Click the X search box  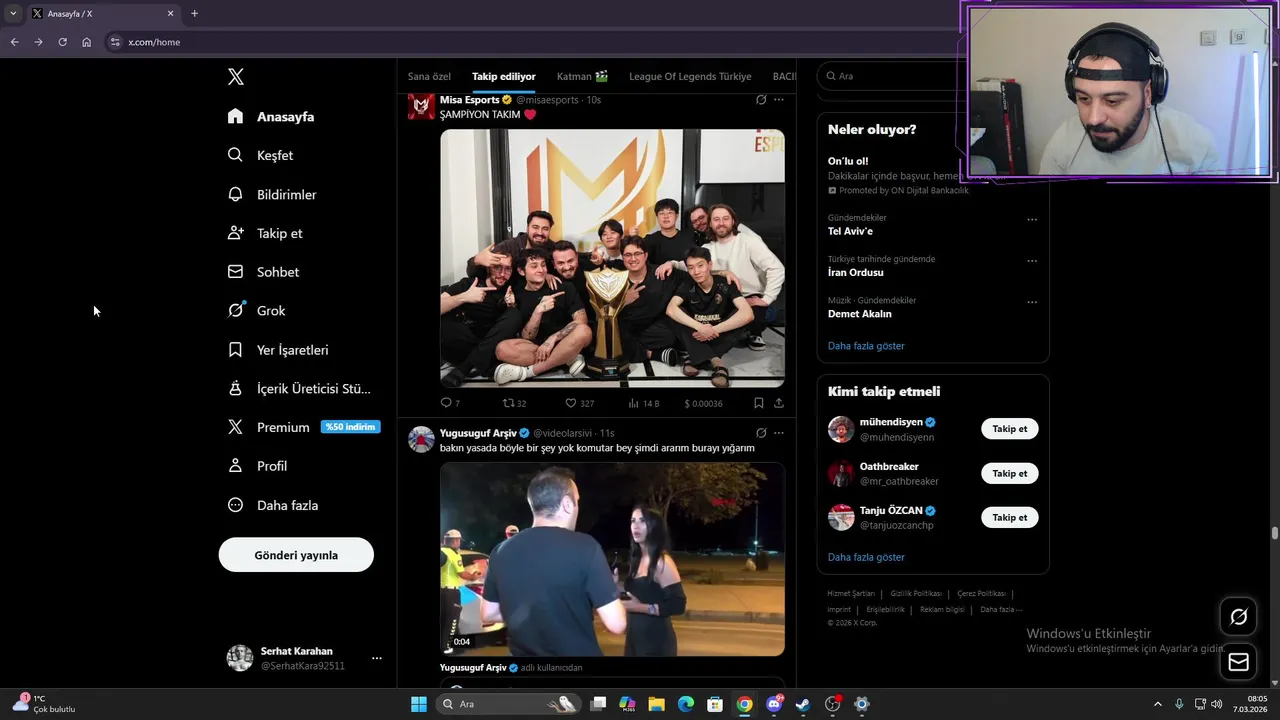pos(890,76)
